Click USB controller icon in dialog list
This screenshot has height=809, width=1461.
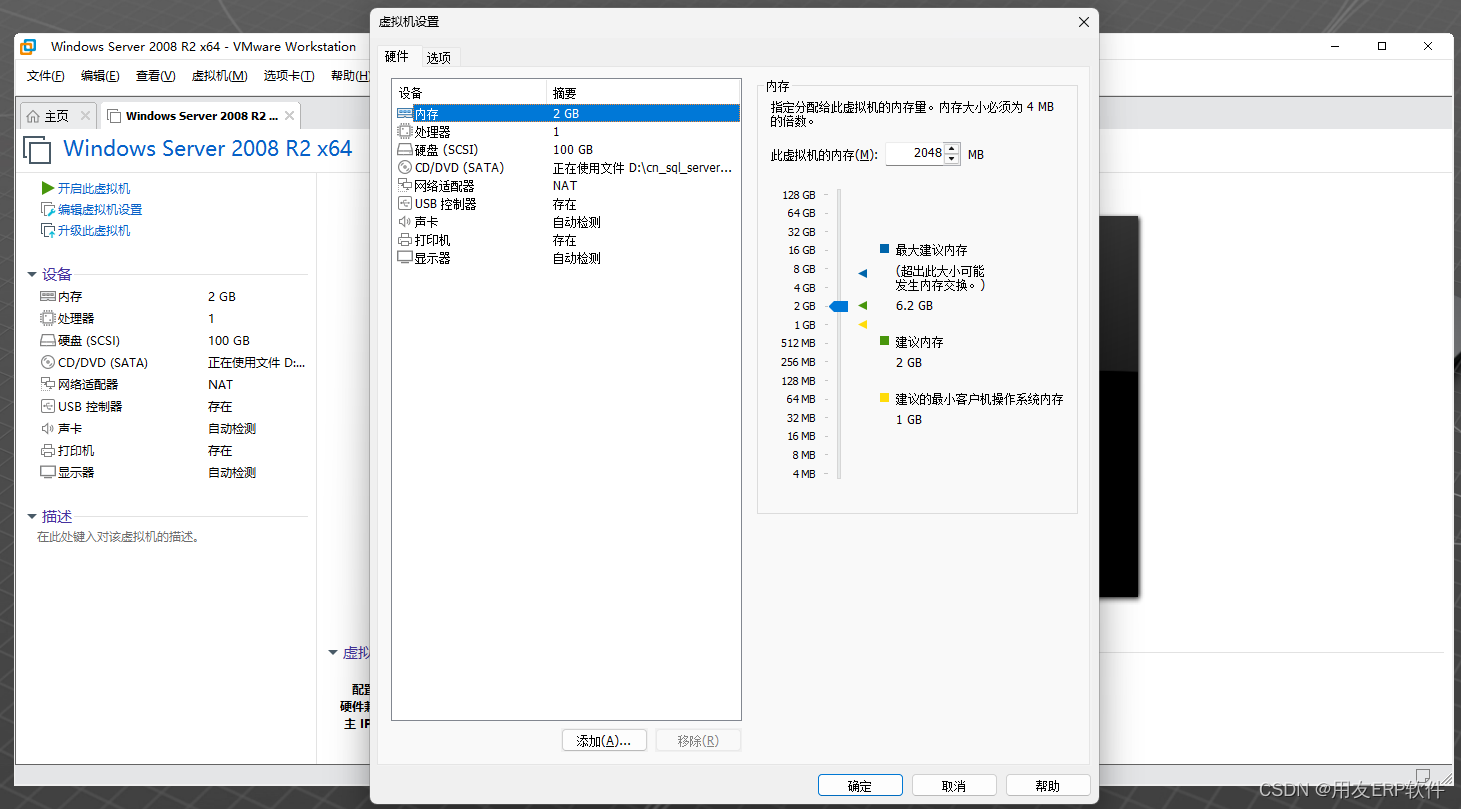coord(404,204)
